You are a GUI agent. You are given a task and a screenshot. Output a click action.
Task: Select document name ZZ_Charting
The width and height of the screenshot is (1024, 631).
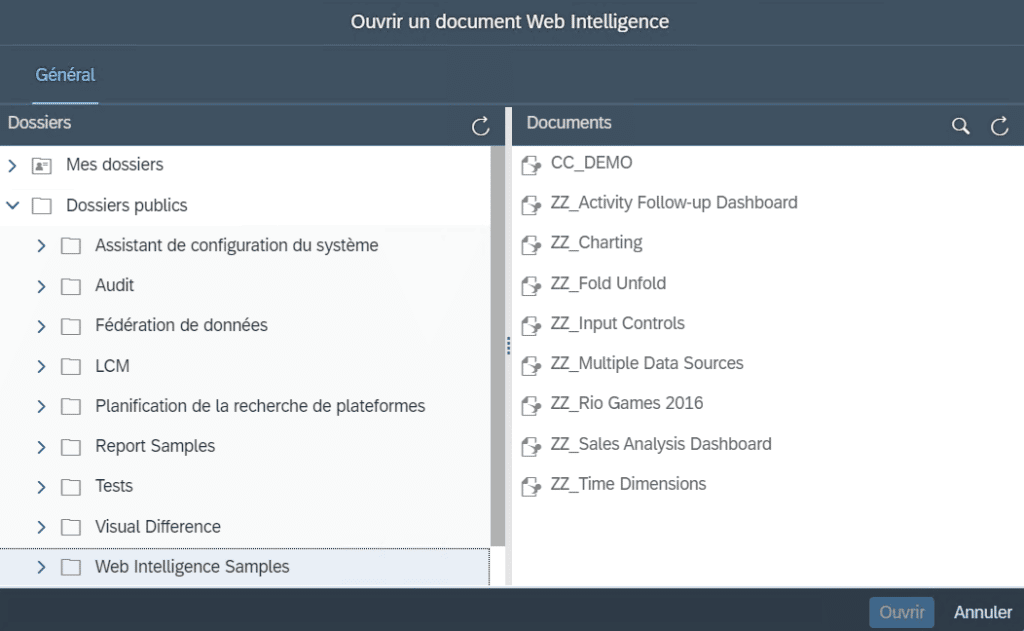click(596, 243)
